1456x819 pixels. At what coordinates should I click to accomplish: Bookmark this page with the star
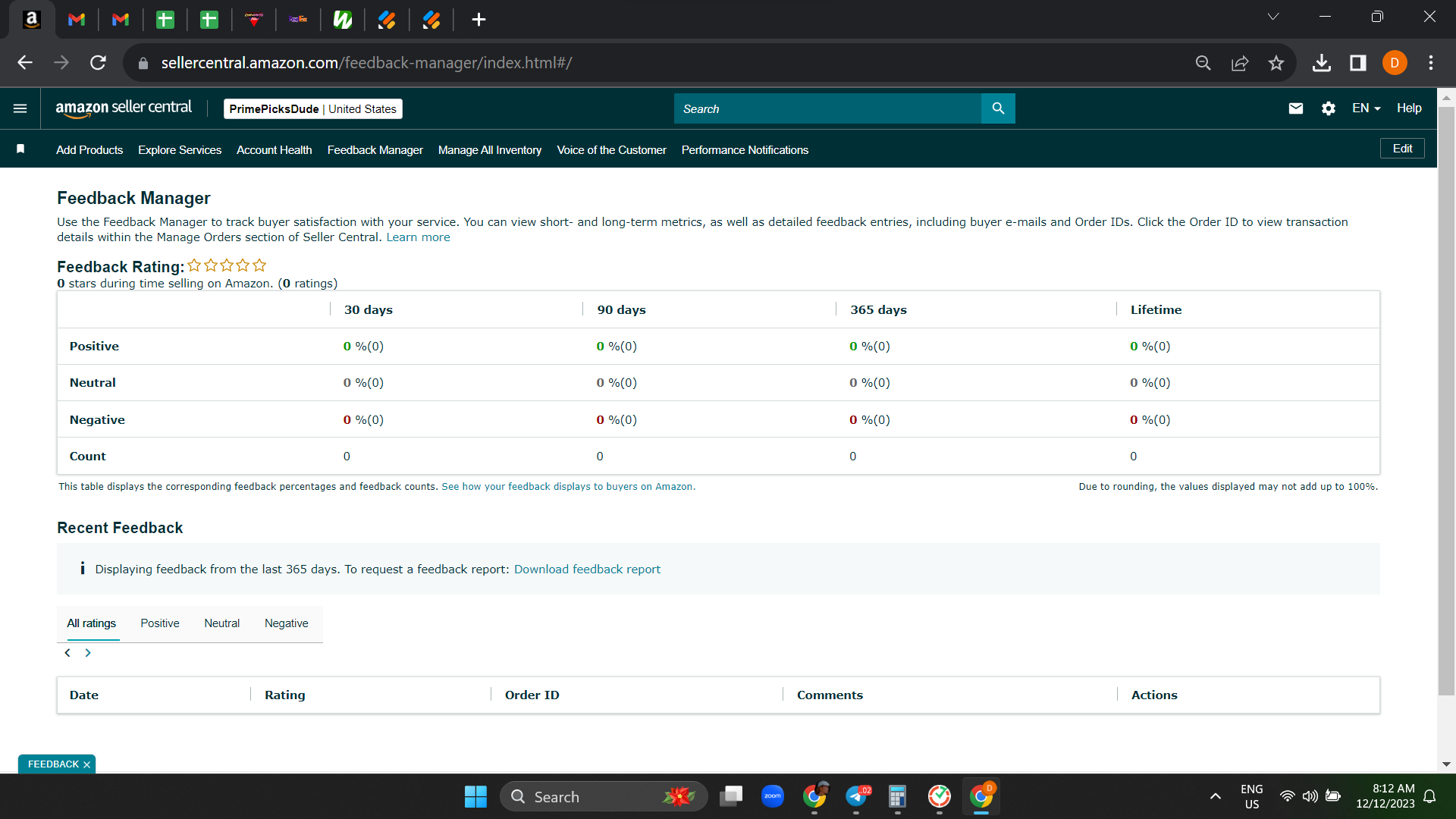(x=1276, y=63)
